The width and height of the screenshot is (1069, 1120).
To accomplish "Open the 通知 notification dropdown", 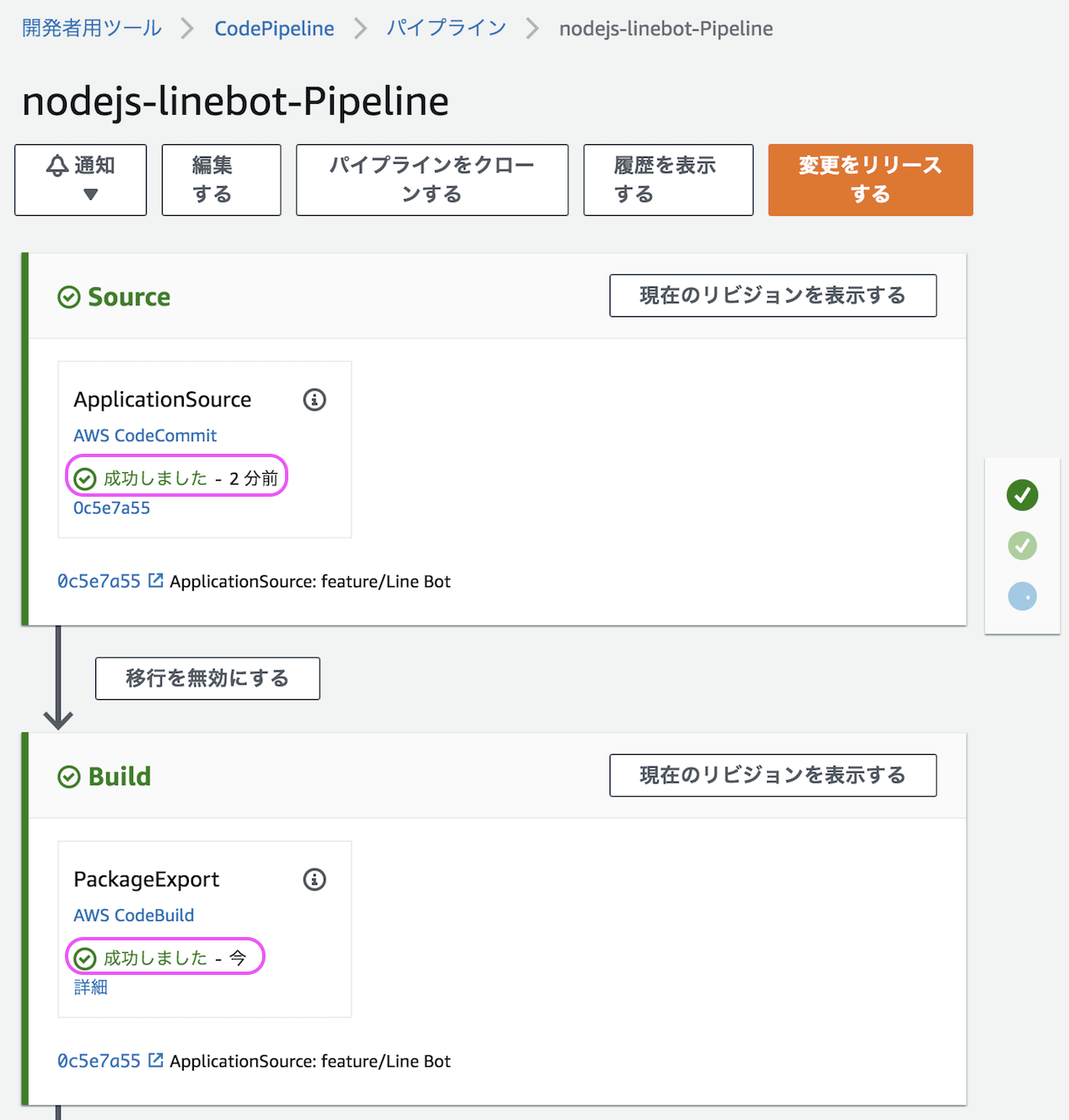I will click(x=81, y=180).
